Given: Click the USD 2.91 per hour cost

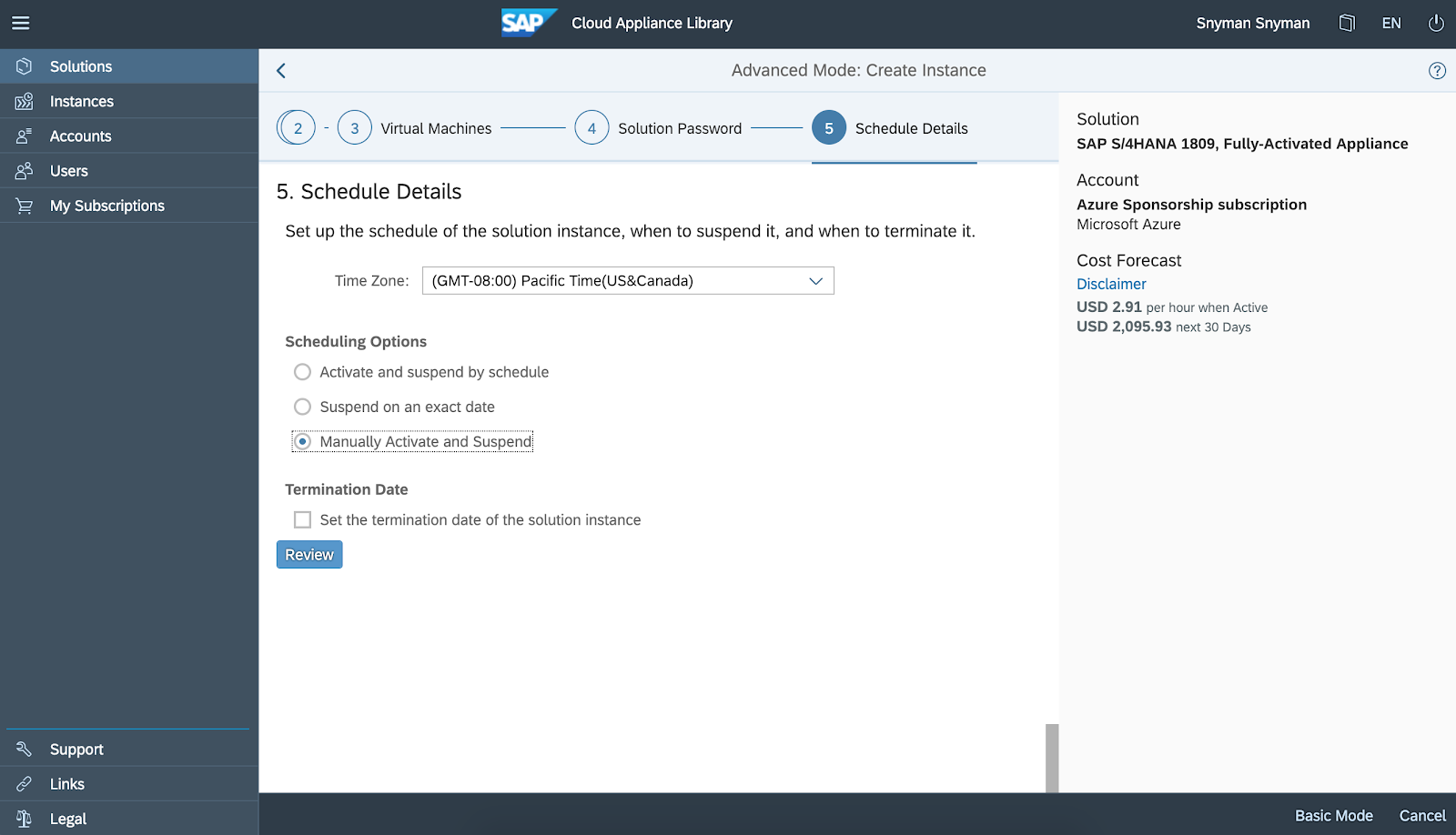Looking at the screenshot, I should [1172, 307].
